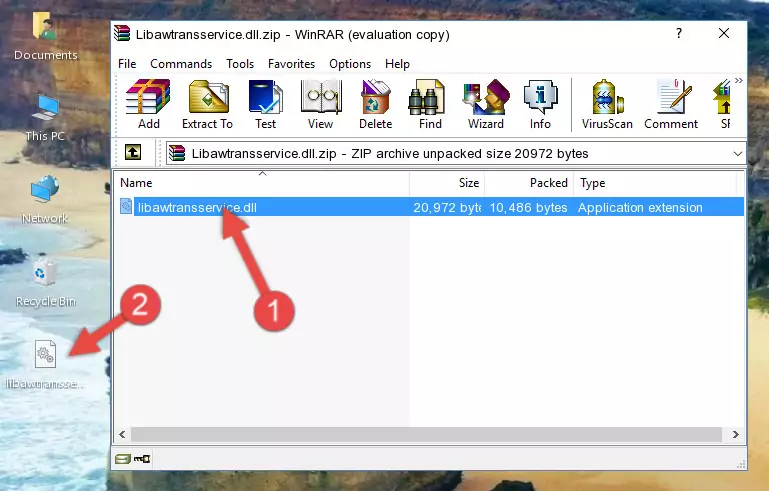The image size is (769, 491).
Task: Click the 20,972 bytes size cell
Action: click(447, 207)
